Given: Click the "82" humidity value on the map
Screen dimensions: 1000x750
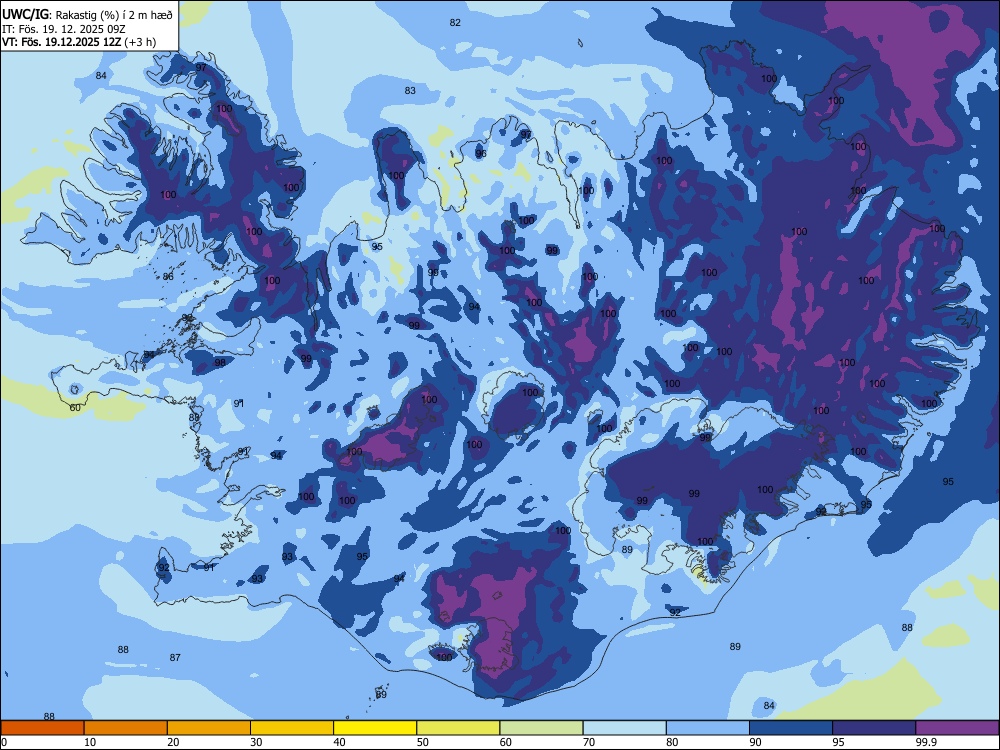Looking at the screenshot, I should click(x=455, y=22).
